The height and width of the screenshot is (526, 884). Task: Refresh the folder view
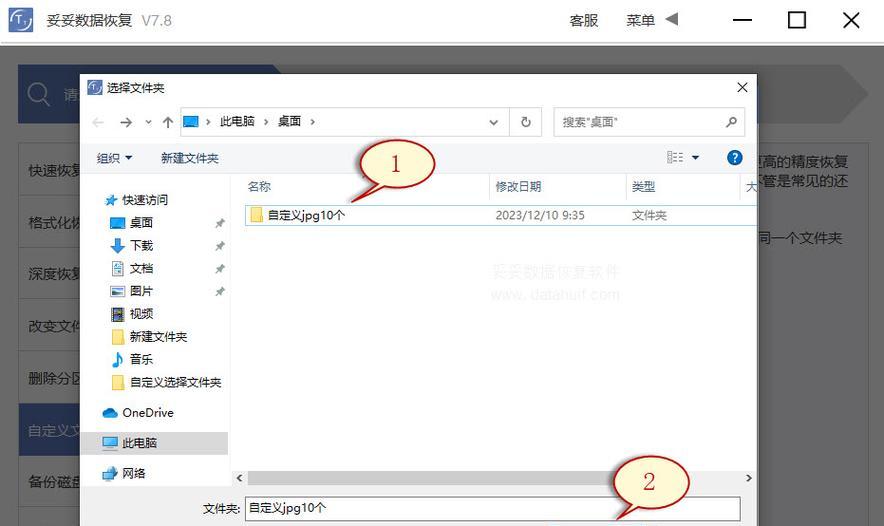coord(525,122)
